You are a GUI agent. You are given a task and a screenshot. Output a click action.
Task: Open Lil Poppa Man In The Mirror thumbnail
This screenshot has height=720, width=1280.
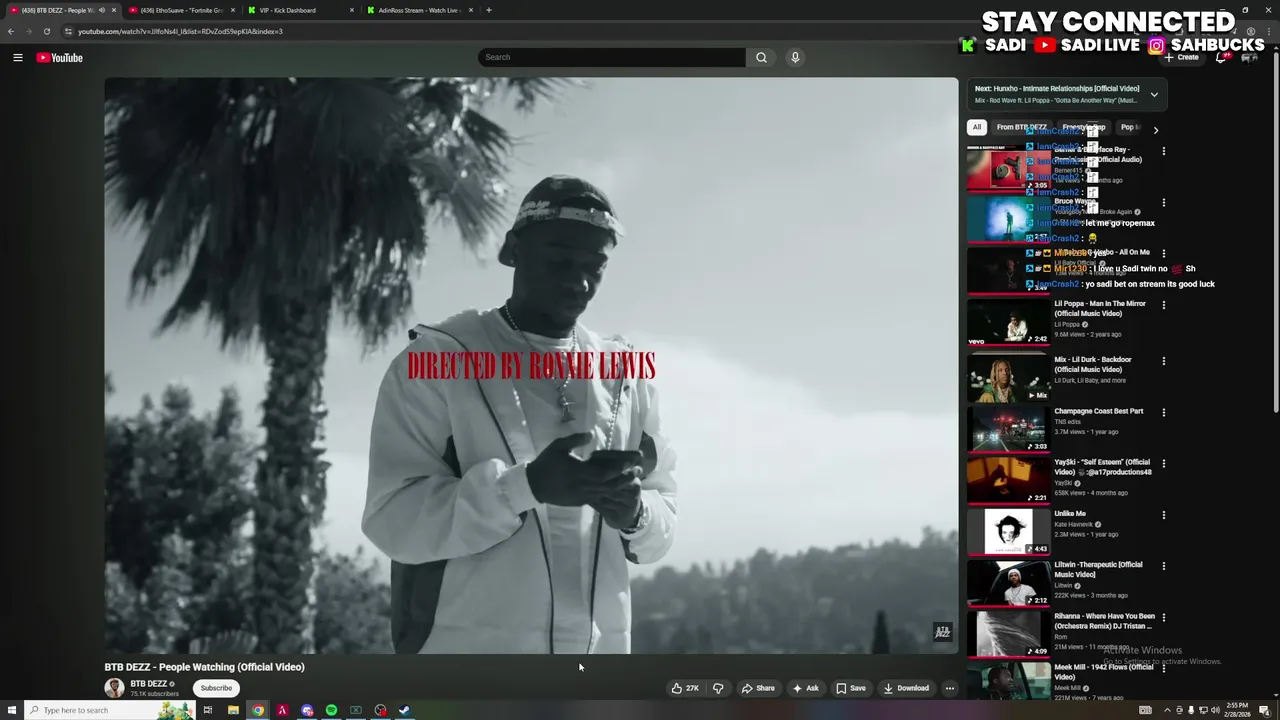coord(1008,321)
